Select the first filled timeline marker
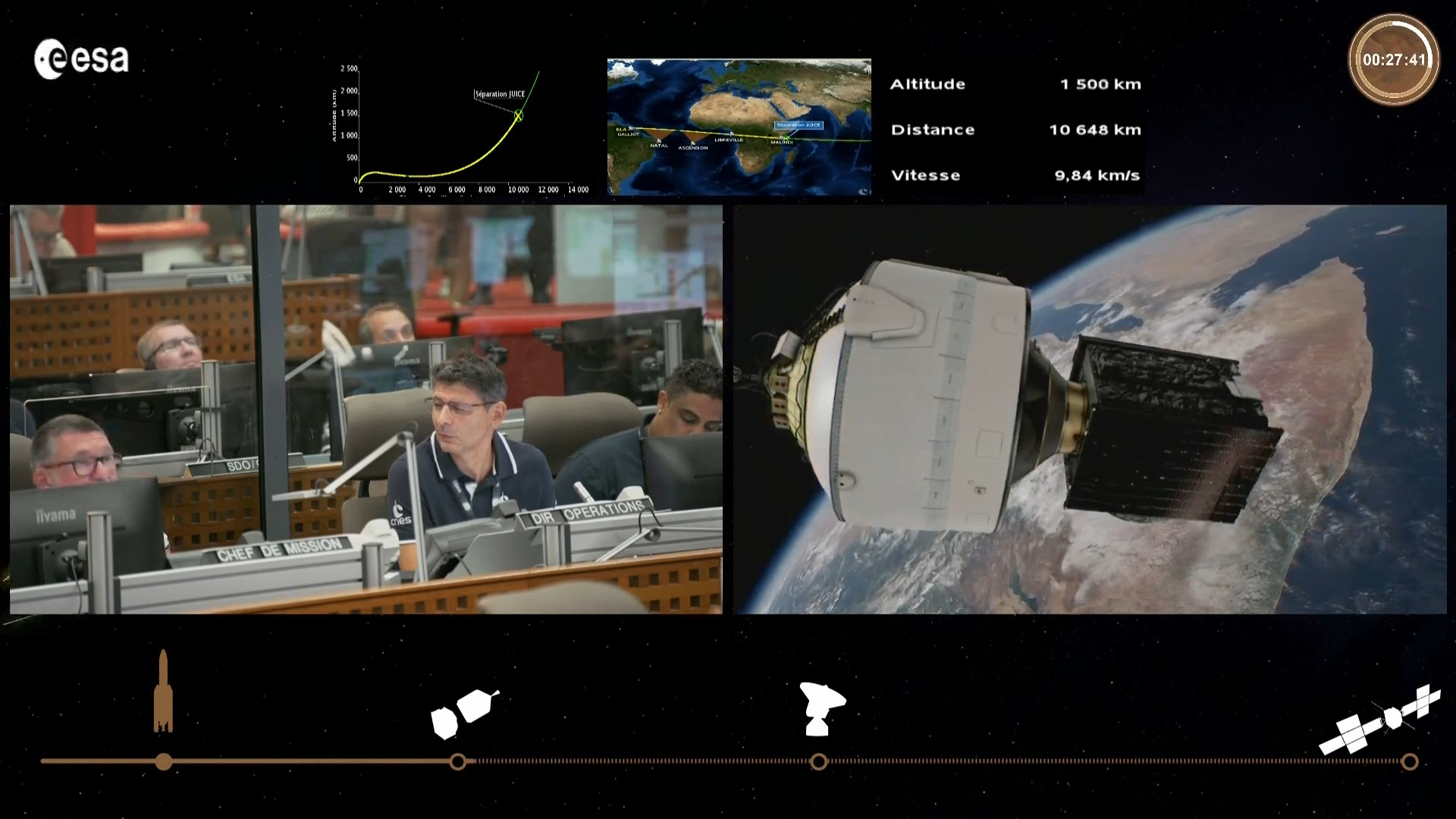The height and width of the screenshot is (819, 1456). tap(164, 761)
